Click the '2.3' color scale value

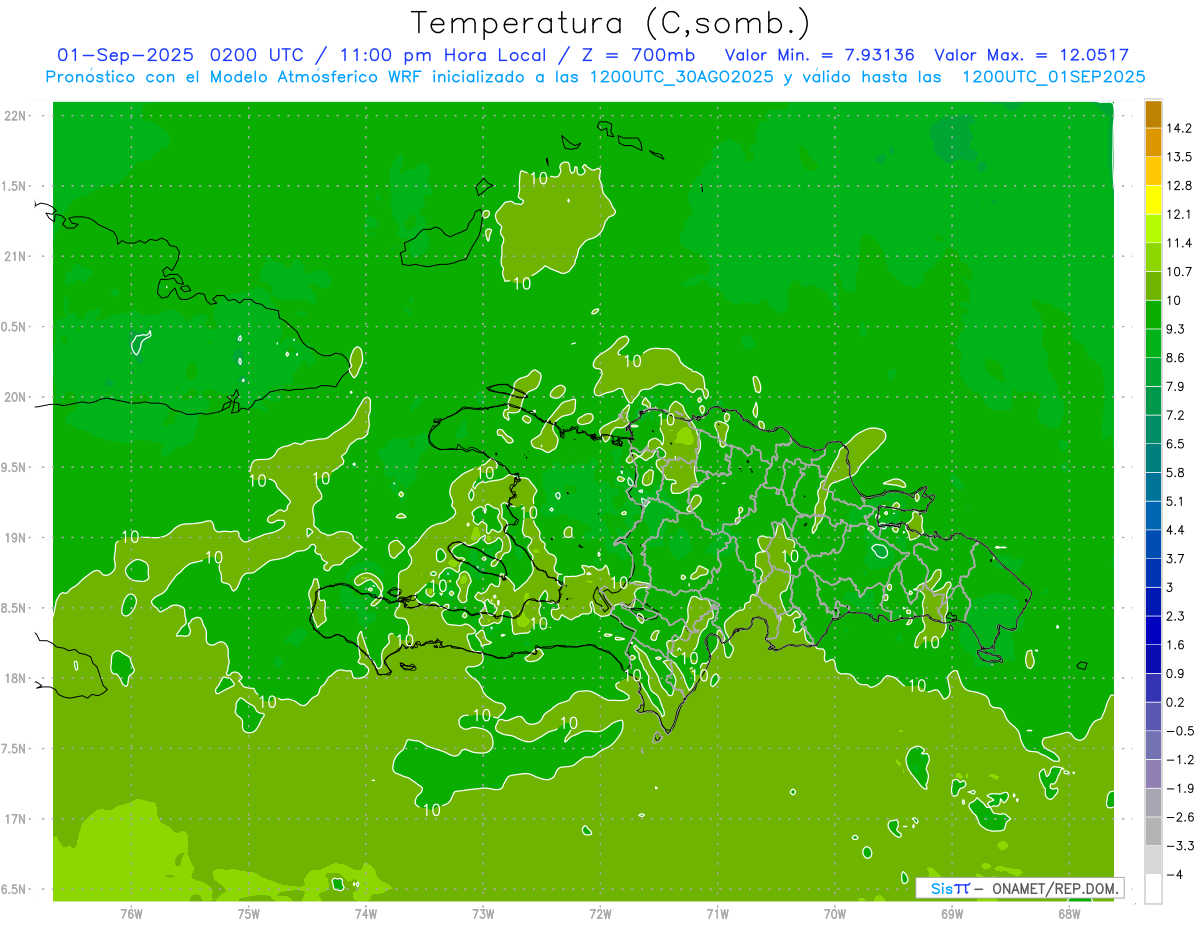coord(1176,616)
